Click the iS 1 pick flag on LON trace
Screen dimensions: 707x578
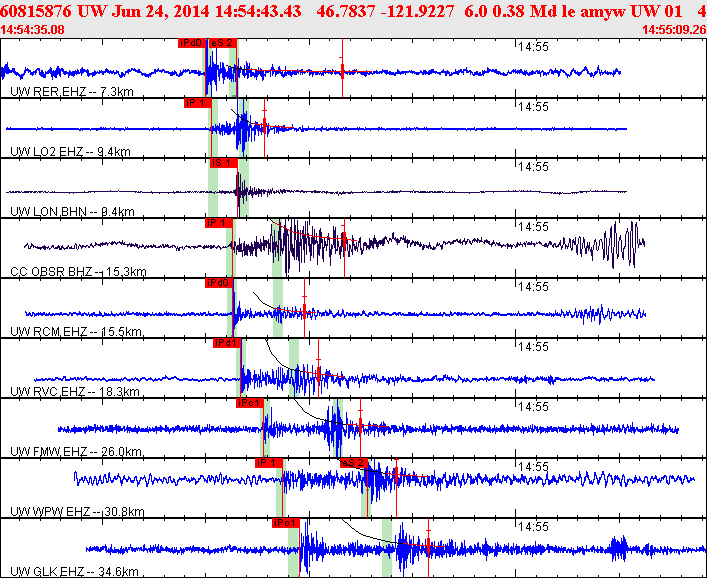pyautogui.click(x=224, y=163)
